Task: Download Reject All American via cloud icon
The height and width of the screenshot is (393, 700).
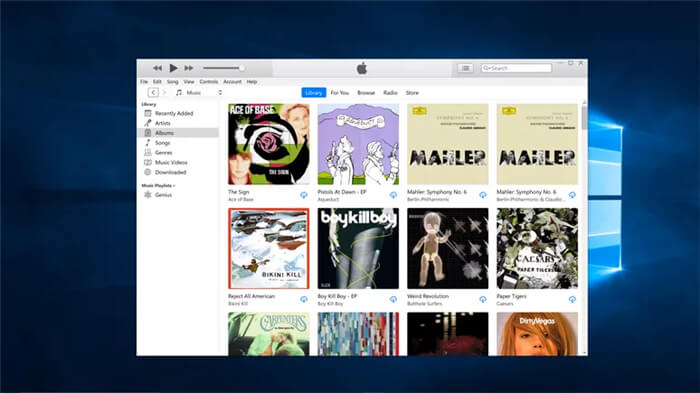Action: point(304,299)
